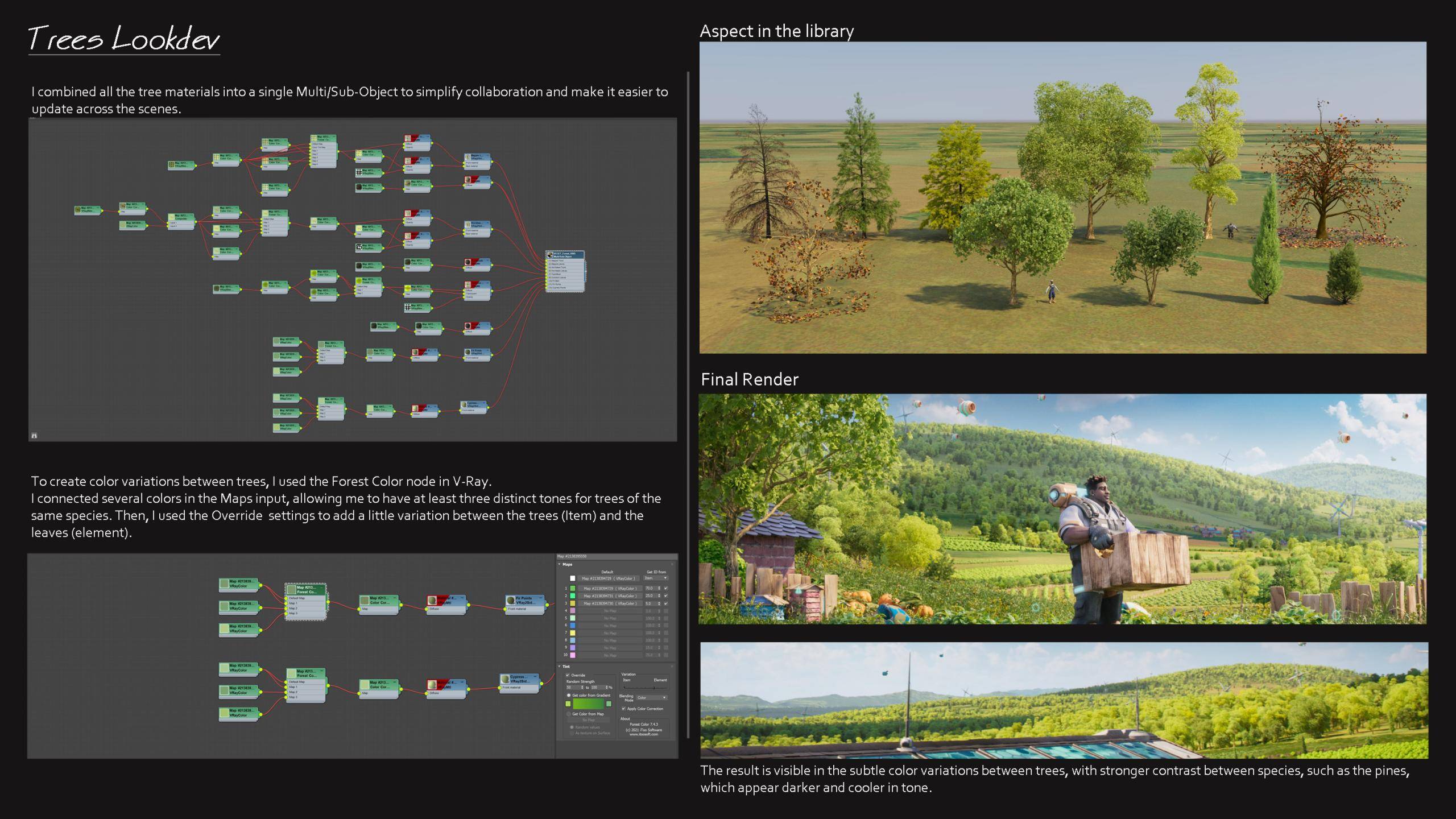Click the green gradient bar
The image size is (1456, 819).
(589, 704)
